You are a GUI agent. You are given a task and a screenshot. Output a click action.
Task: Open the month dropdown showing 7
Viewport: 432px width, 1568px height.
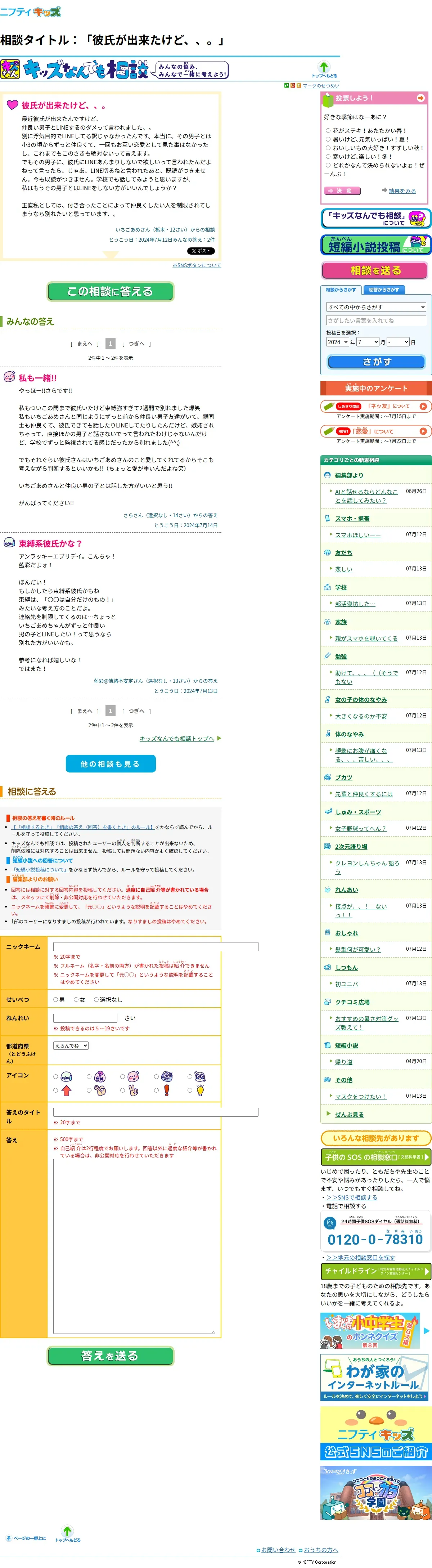[x=368, y=342]
